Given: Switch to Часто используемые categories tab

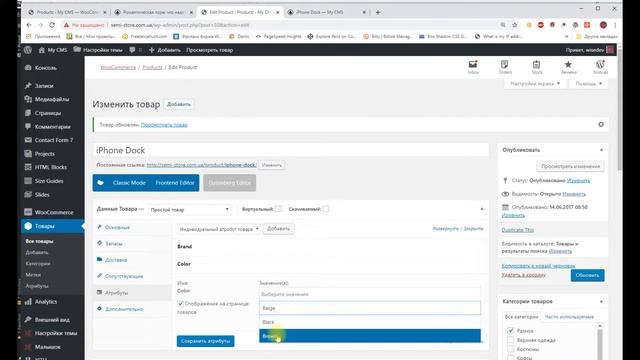Looking at the screenshot, I should [569, 317].
